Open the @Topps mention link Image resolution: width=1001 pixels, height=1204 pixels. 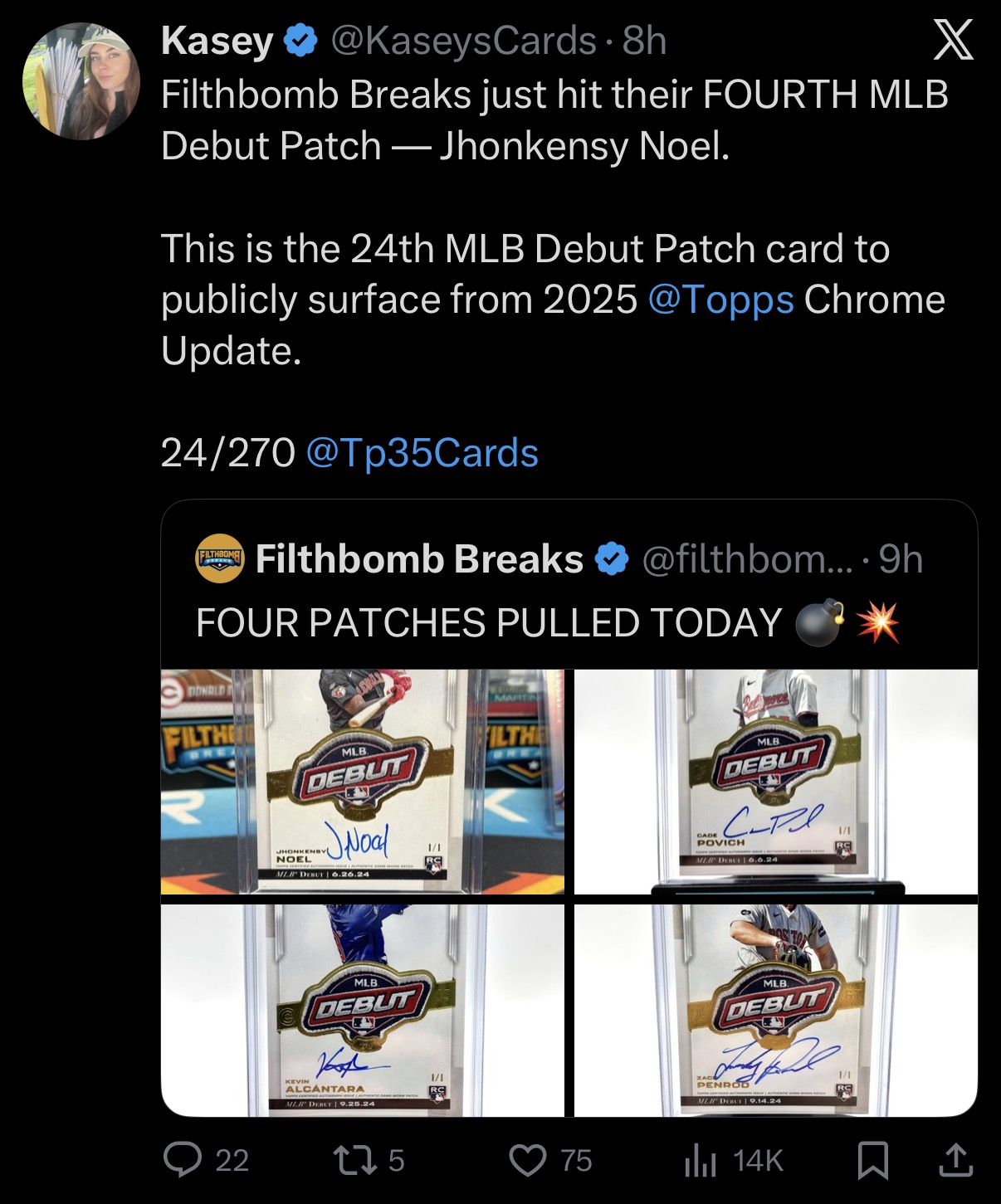720,300
